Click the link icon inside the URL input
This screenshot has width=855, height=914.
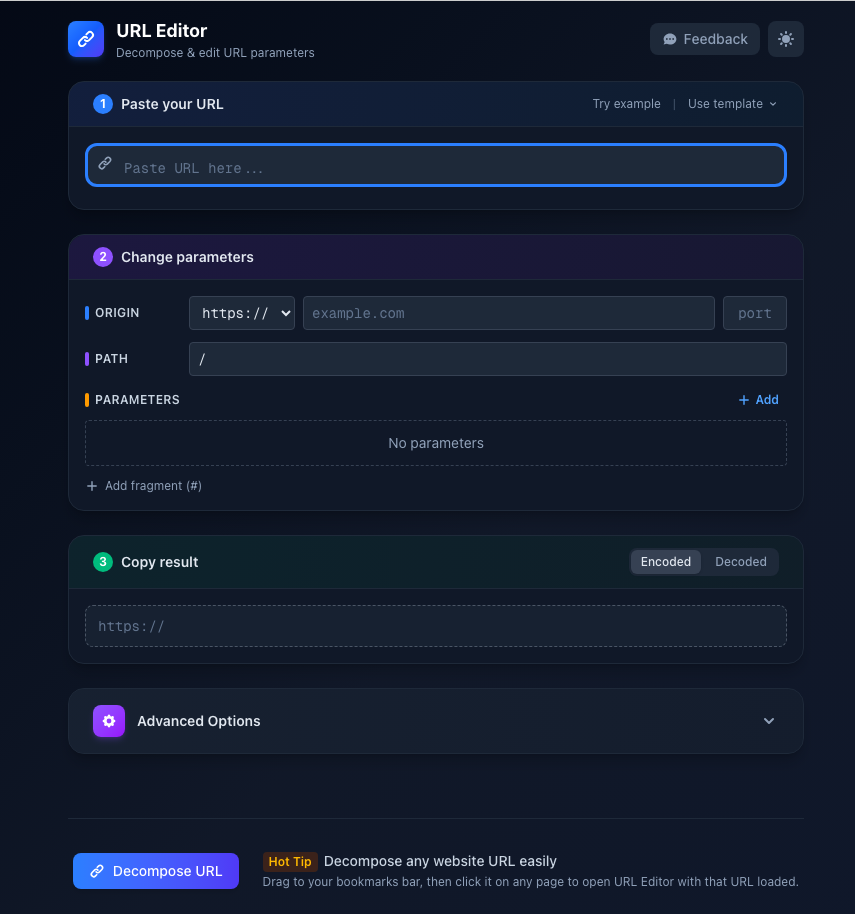click(x=105, y=162)
